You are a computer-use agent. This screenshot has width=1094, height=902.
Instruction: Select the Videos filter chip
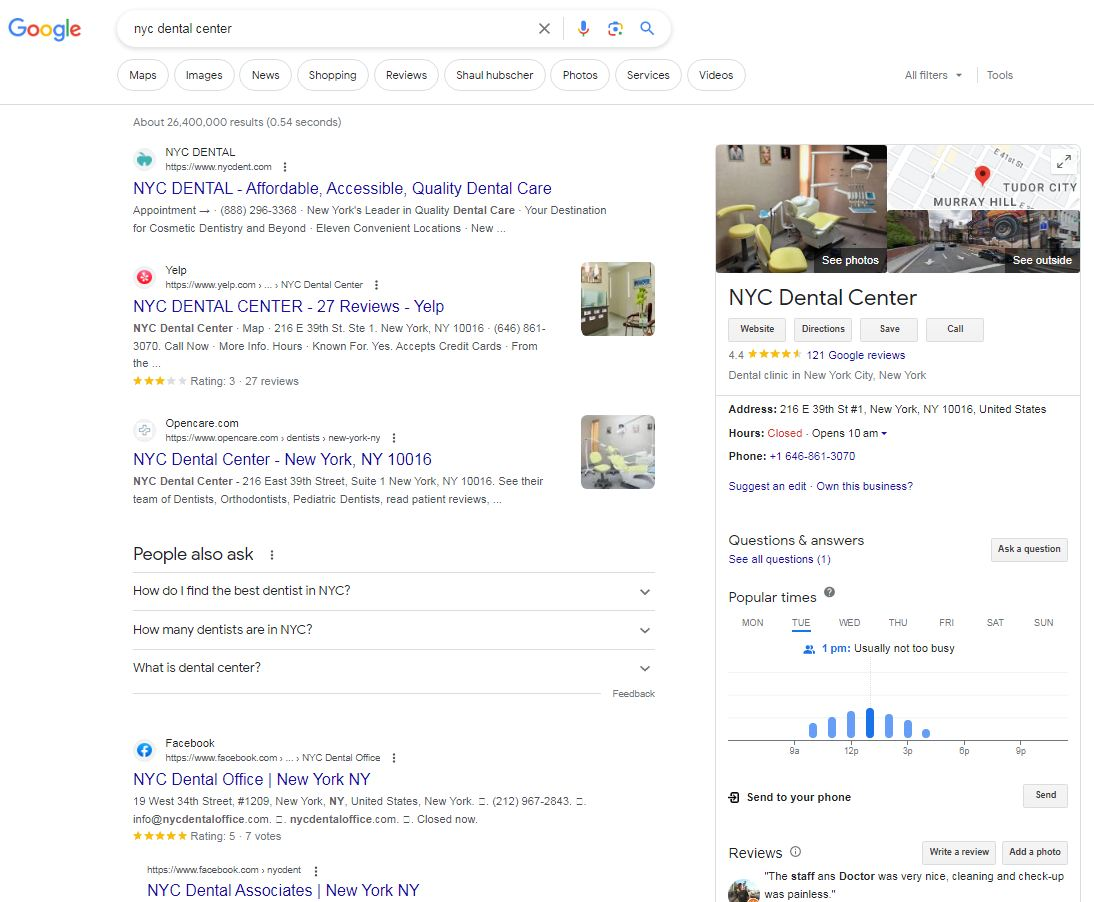pyautogui.click(x=716, y=75)
